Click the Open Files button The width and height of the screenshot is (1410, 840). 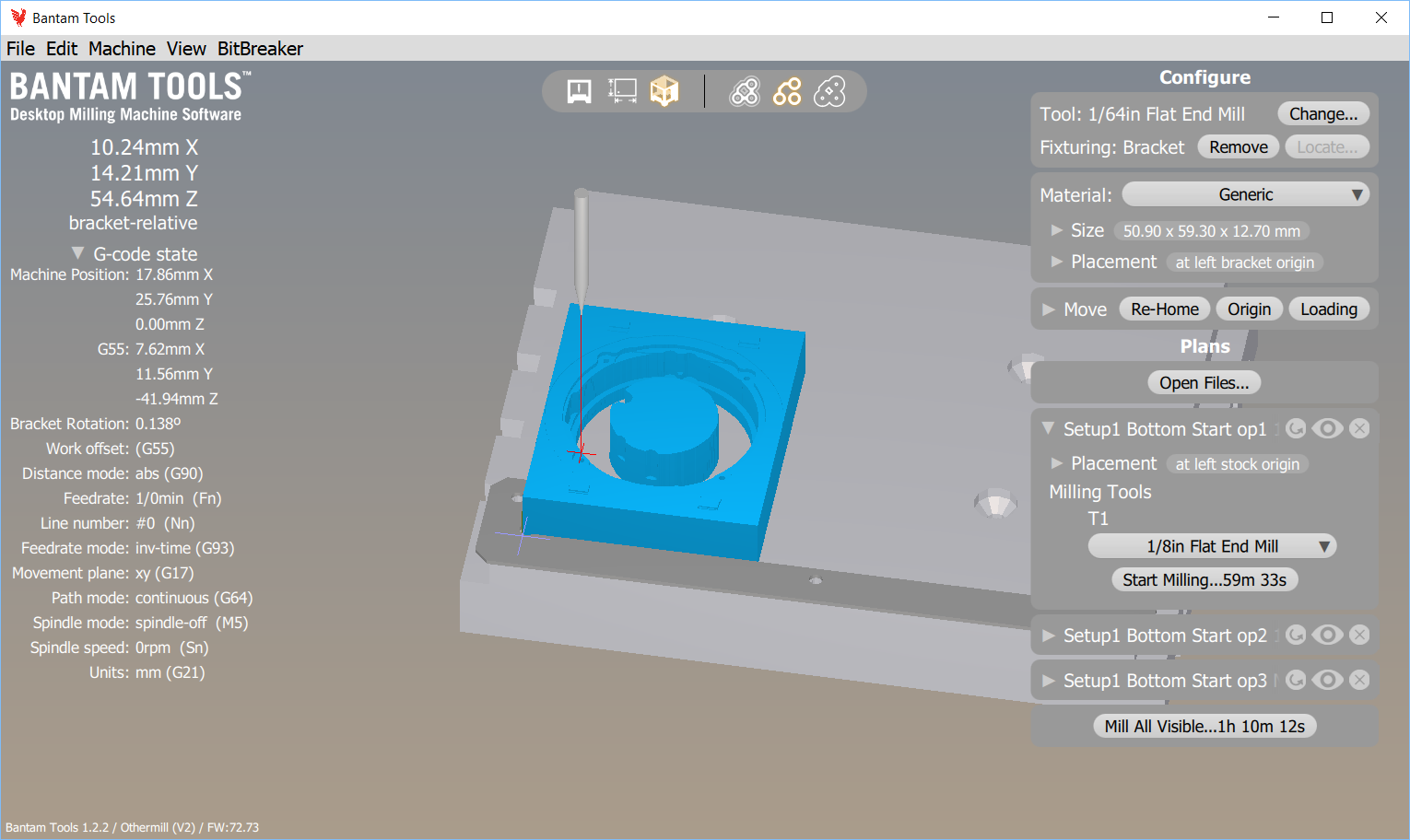click(x=1204, y=381)
